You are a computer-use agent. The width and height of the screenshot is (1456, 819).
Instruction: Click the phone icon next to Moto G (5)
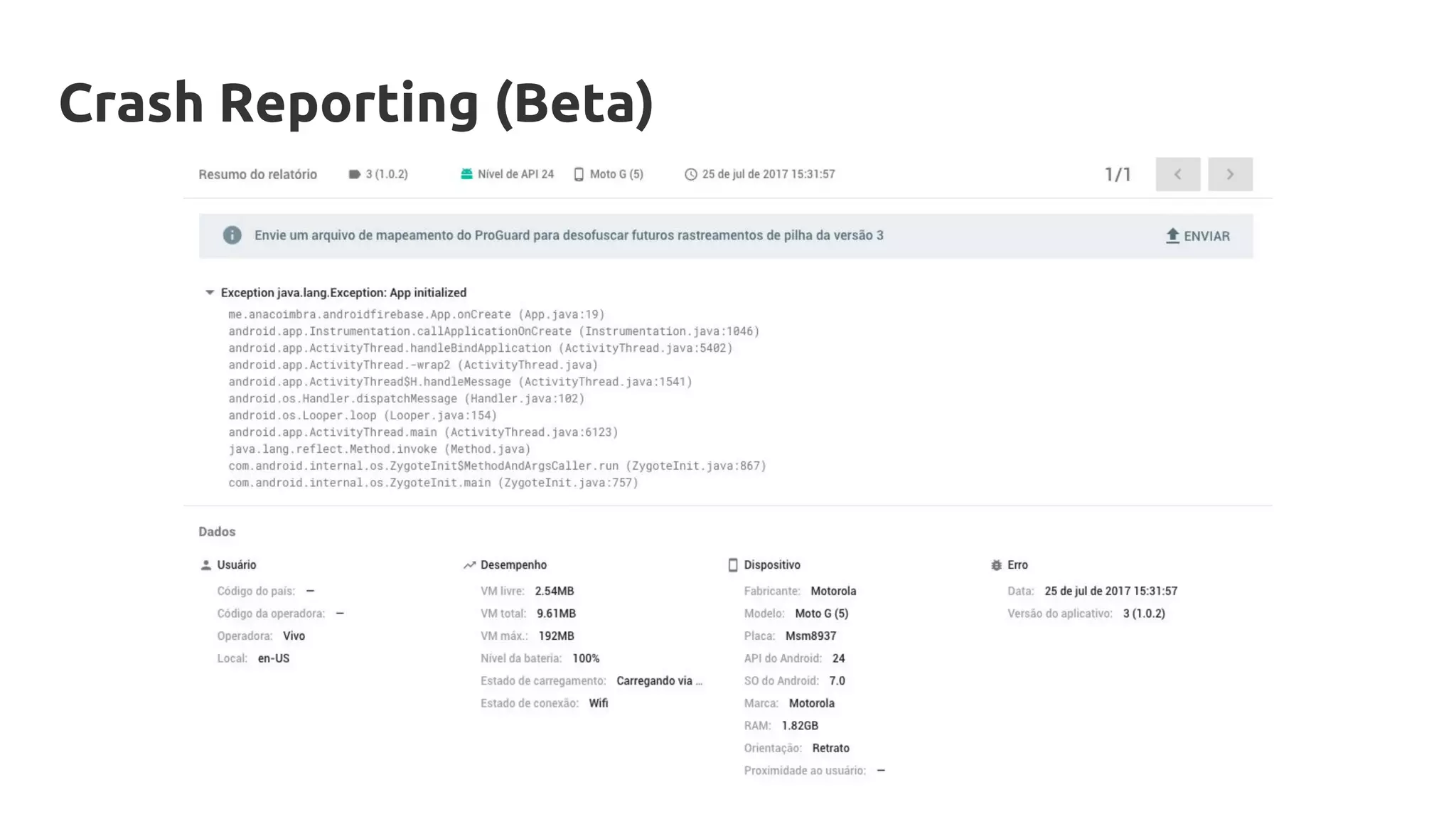pyautogui.click(x=579, y=174)
